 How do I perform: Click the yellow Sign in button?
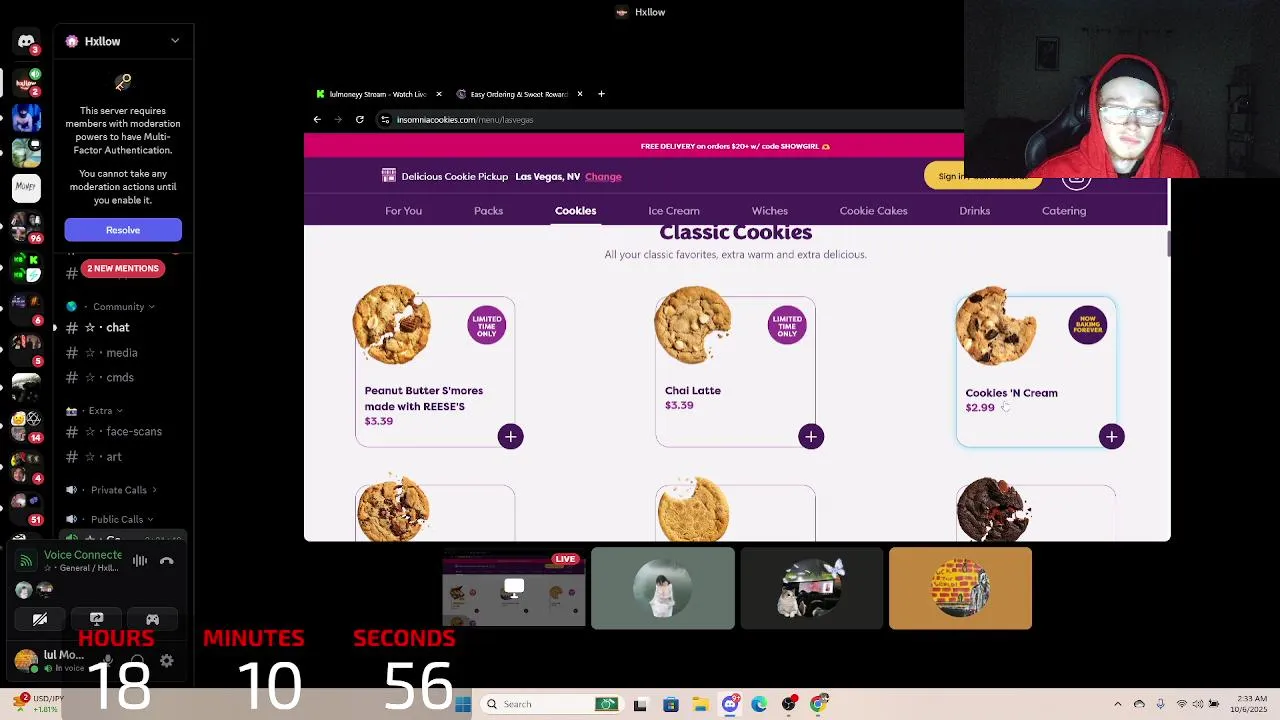(x=983, y=176)
